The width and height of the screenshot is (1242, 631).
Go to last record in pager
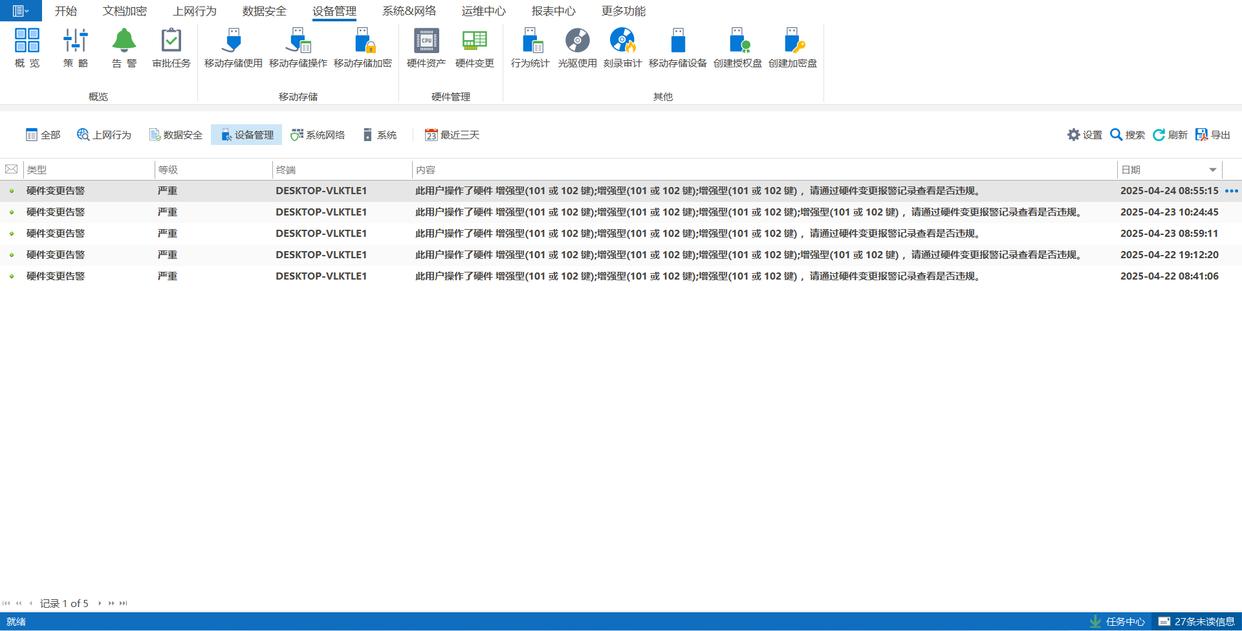pos(124,604)
